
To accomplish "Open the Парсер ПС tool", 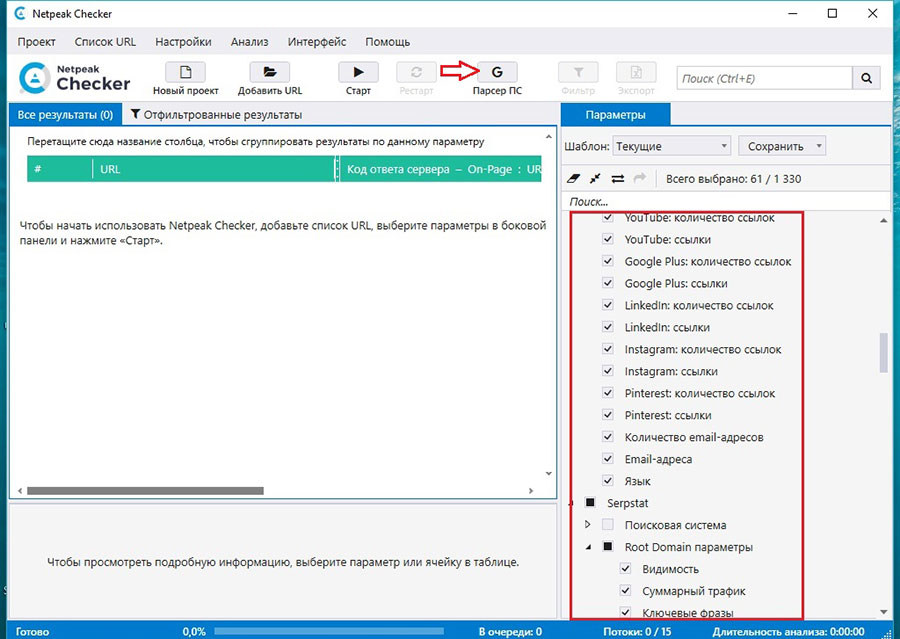I will coord(497,79).
